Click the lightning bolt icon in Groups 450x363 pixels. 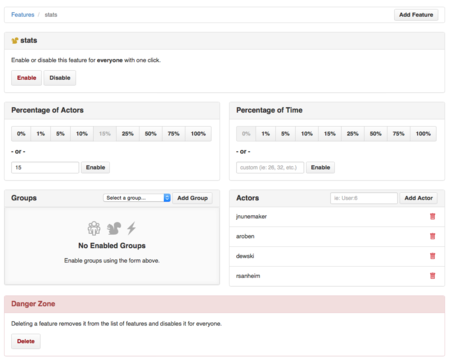click(131, 228)
